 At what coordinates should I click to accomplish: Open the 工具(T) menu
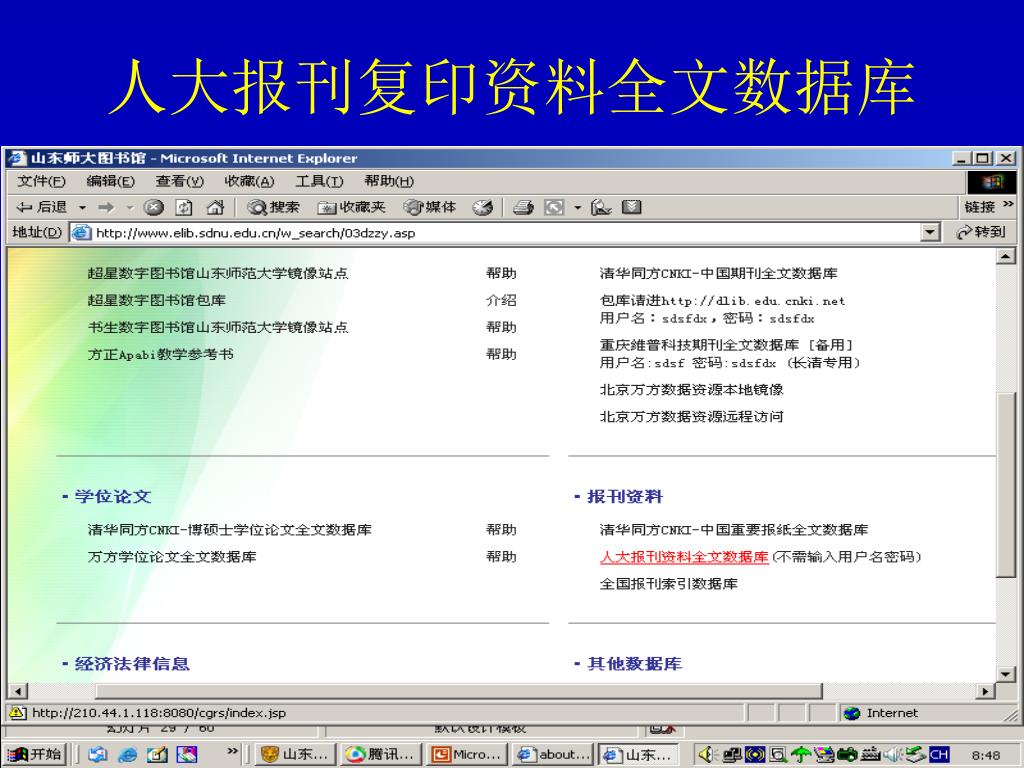tap(319, 182)
